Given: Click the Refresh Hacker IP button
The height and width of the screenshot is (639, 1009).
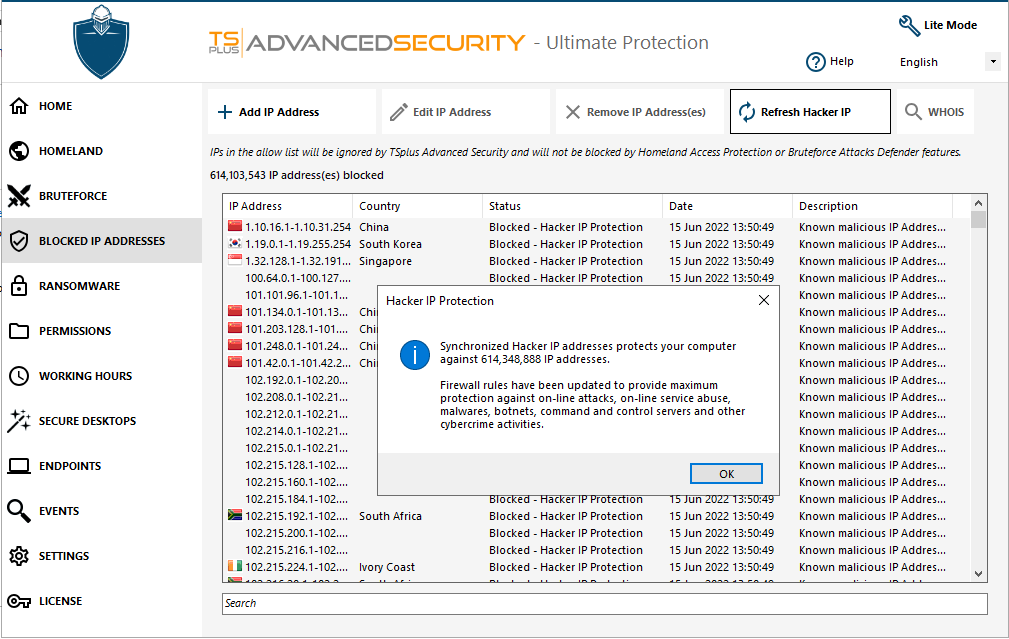Looking at the screenshot, I should coord(810,112).
